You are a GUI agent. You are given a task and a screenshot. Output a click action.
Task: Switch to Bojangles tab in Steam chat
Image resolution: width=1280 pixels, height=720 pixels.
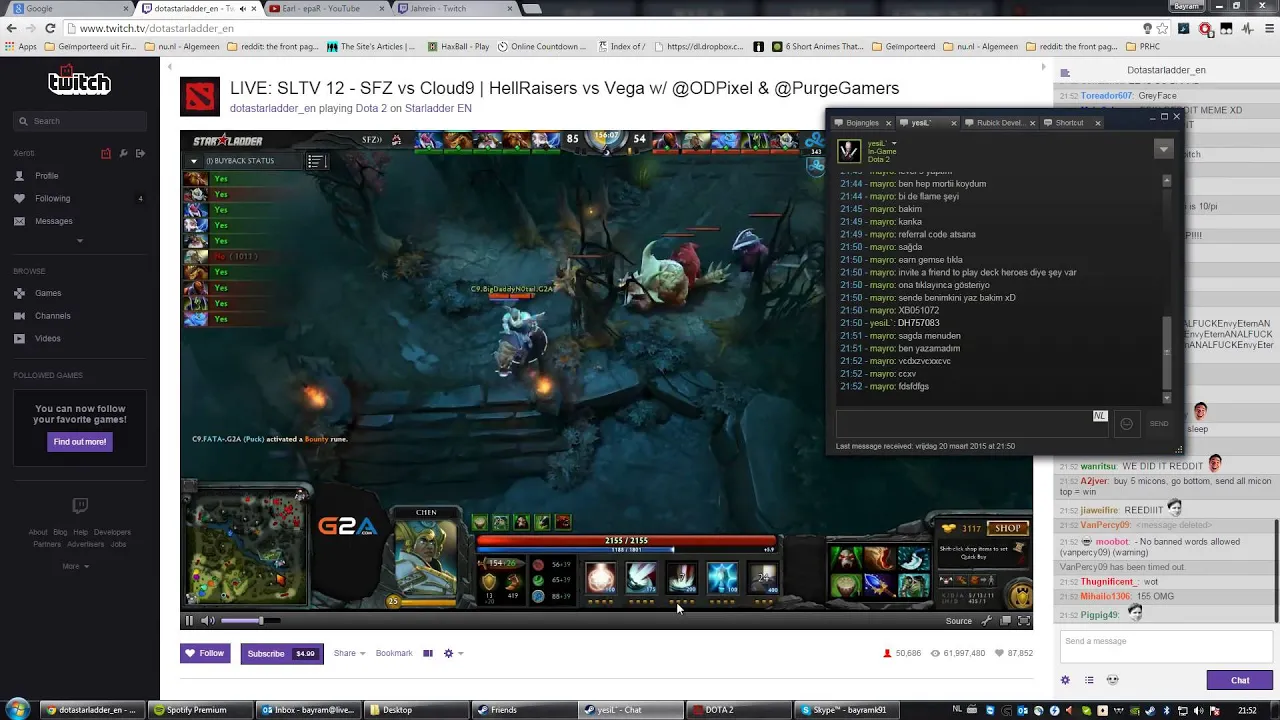pyautogui.click(x=861, y=123)
